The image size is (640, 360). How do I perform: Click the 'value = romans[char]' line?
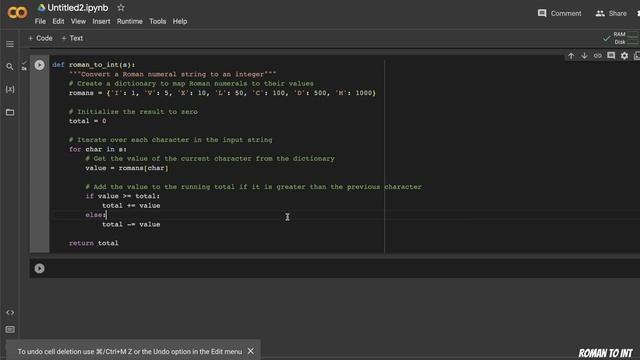coord(127,168)
